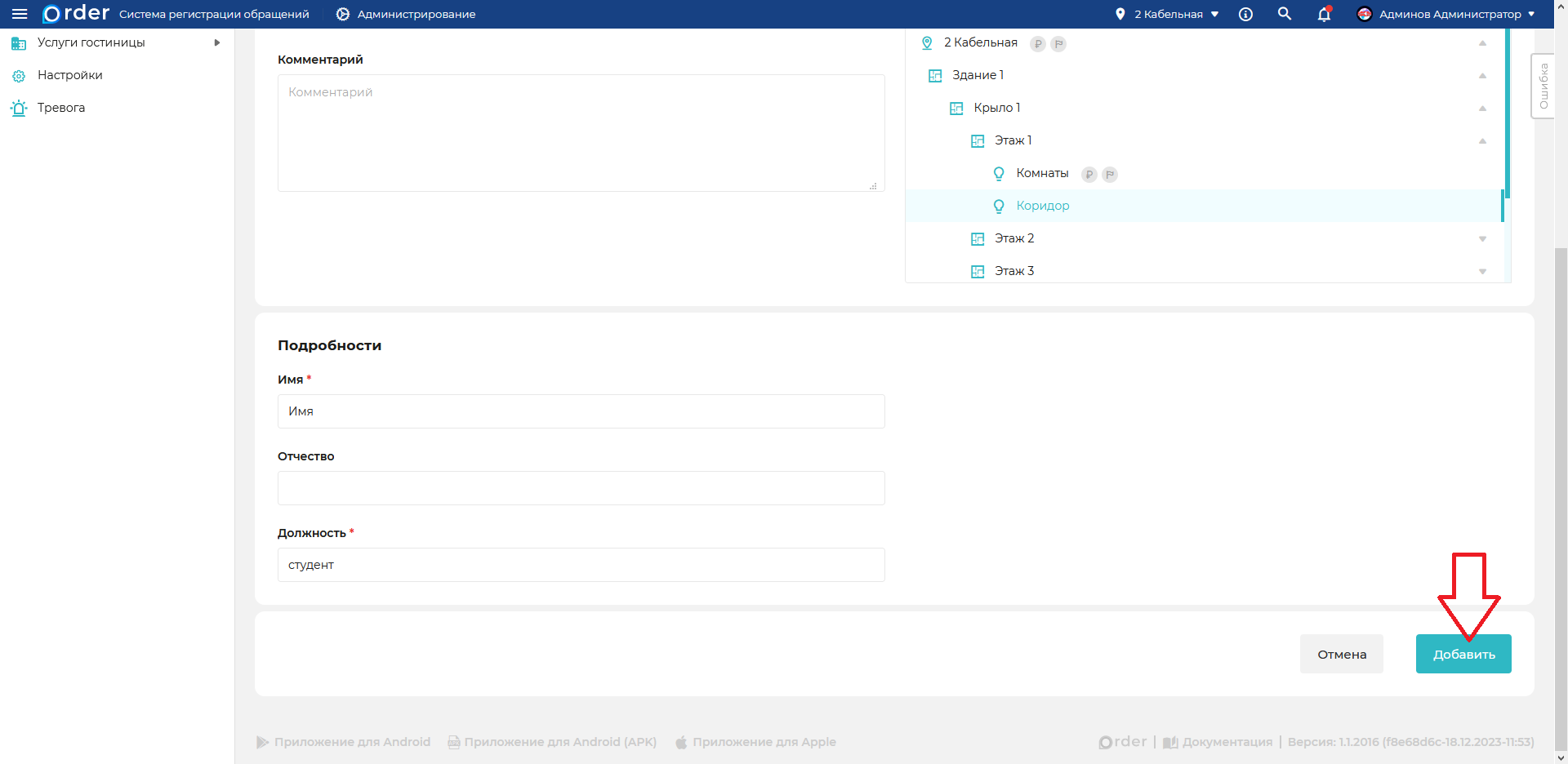Expand the Этаж 3 tree node
The height and width of the screenshot is (764, 1568).
pyautogui.click(x=1482, y=272)
